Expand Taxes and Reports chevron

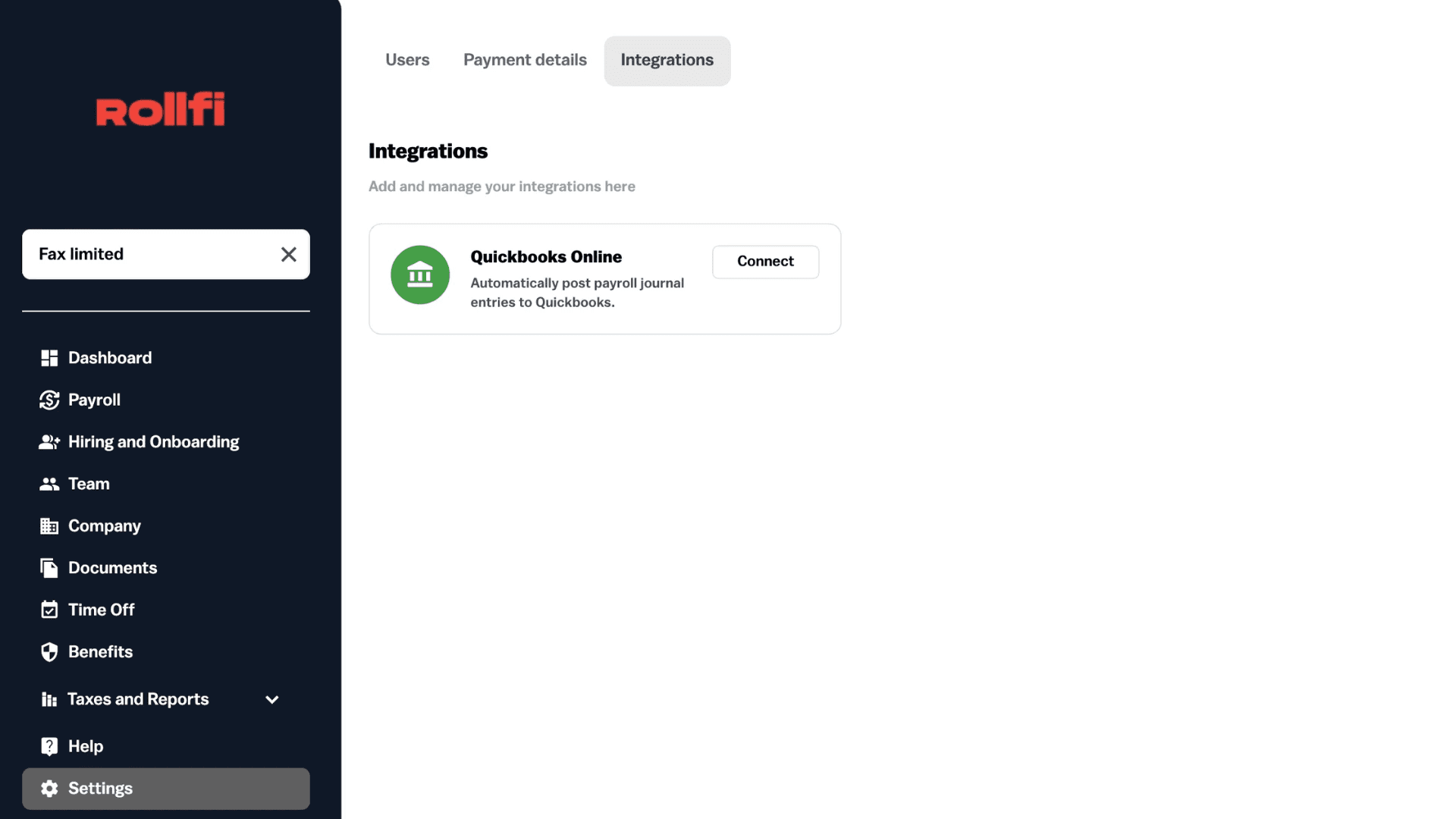(272, 699)
